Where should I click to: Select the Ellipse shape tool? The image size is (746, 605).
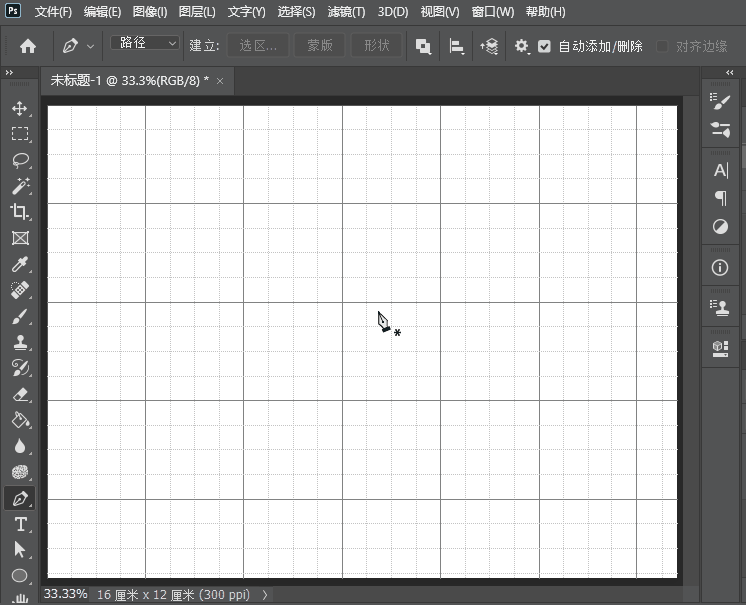pyautogui.click(x=20, y=576)
